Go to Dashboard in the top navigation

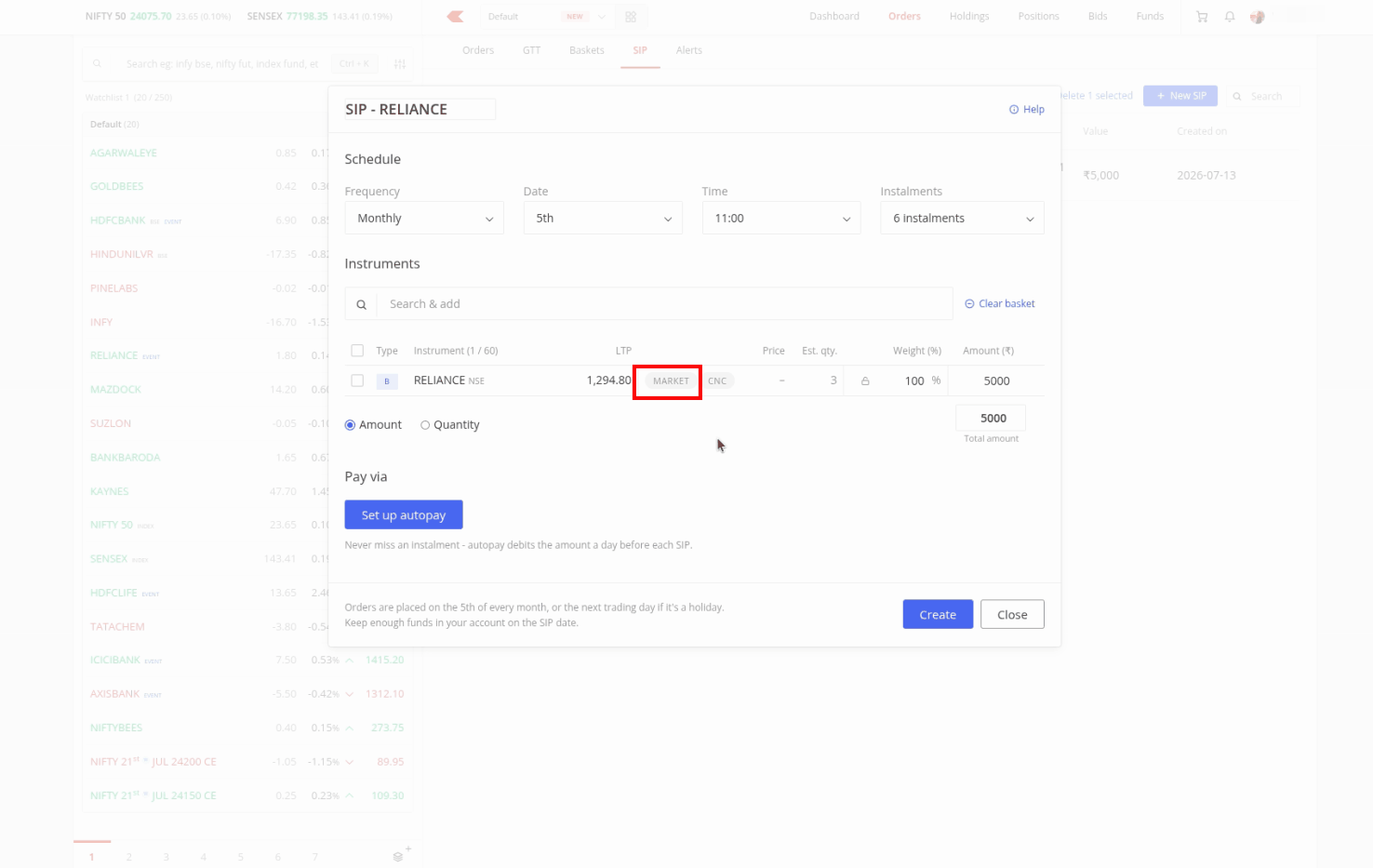[x=834, y=17]
